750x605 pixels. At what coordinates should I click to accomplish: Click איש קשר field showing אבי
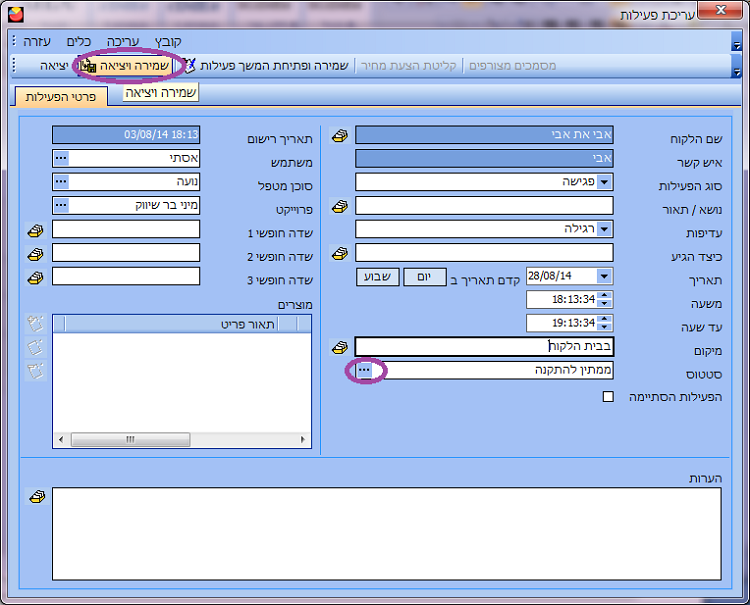(x=484, y=158)
